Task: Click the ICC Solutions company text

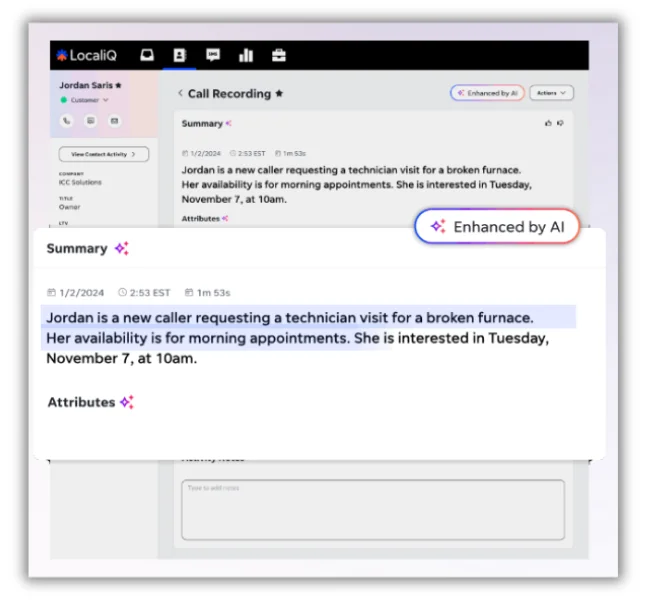Action: point(80,183)
